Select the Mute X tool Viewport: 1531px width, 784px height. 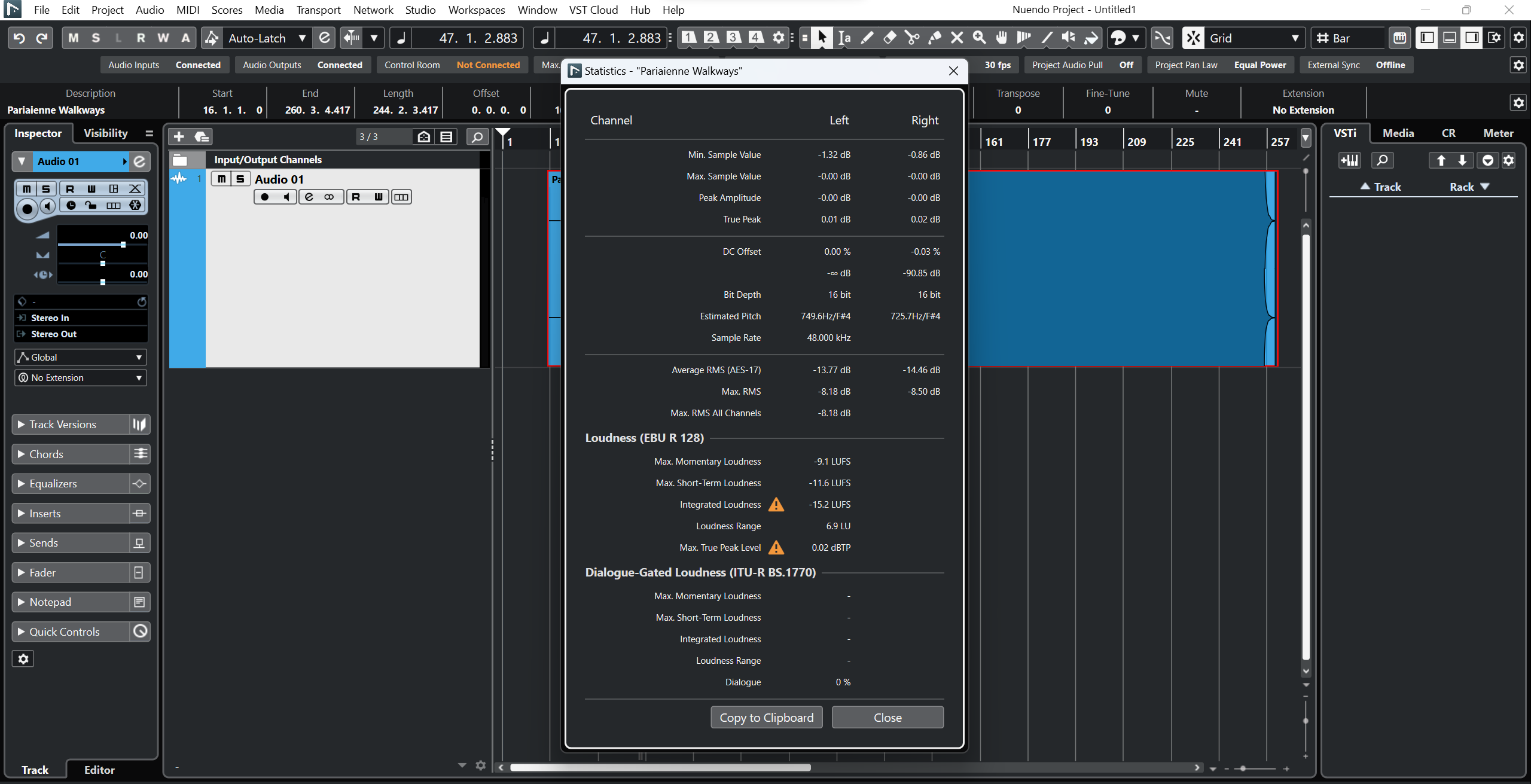(957, 38)
